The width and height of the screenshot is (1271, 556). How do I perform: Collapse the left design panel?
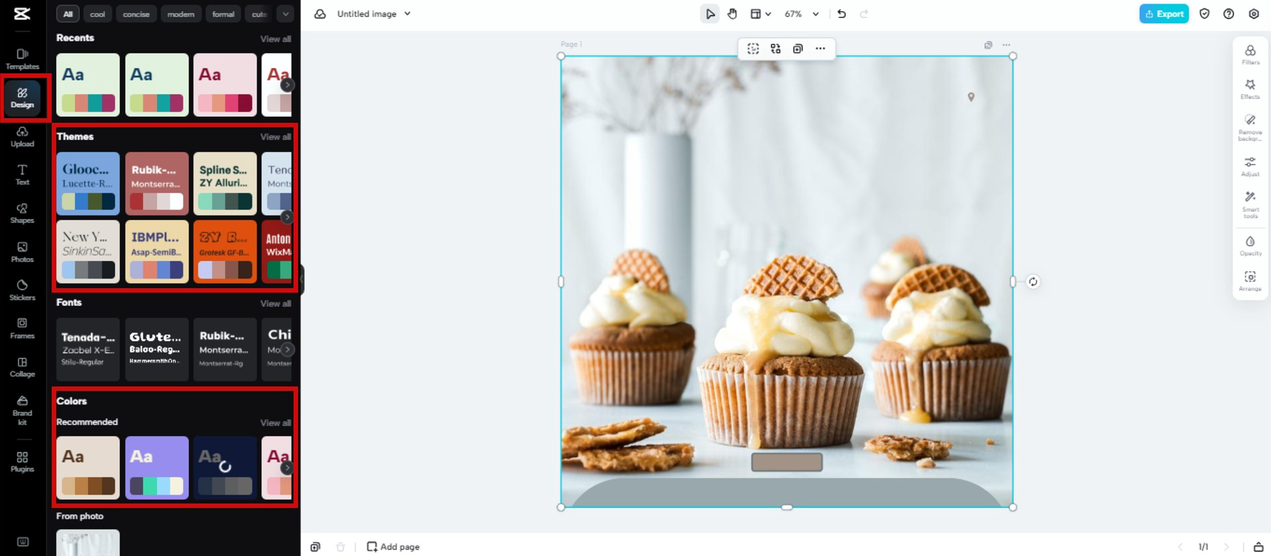tap(300, 280)
